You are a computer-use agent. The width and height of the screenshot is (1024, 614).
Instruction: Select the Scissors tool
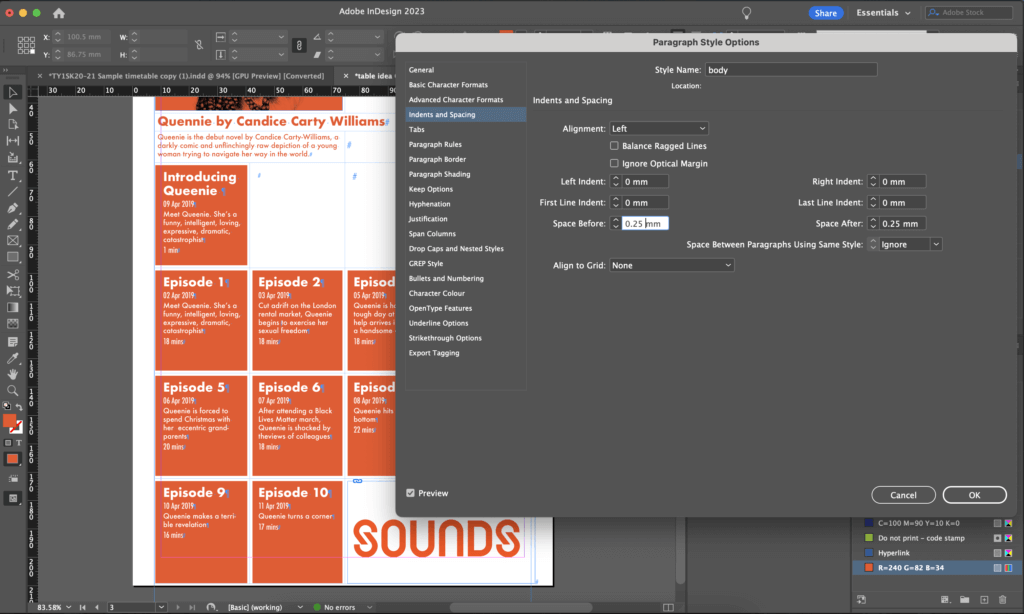point(12,274)
